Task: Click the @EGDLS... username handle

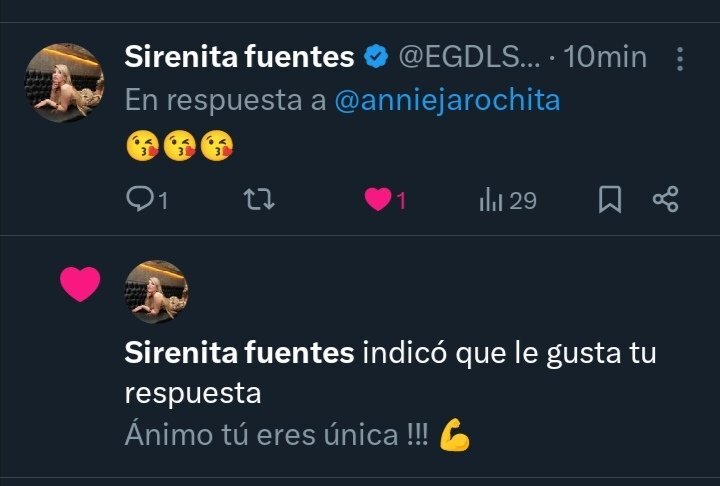Action: 468,58
